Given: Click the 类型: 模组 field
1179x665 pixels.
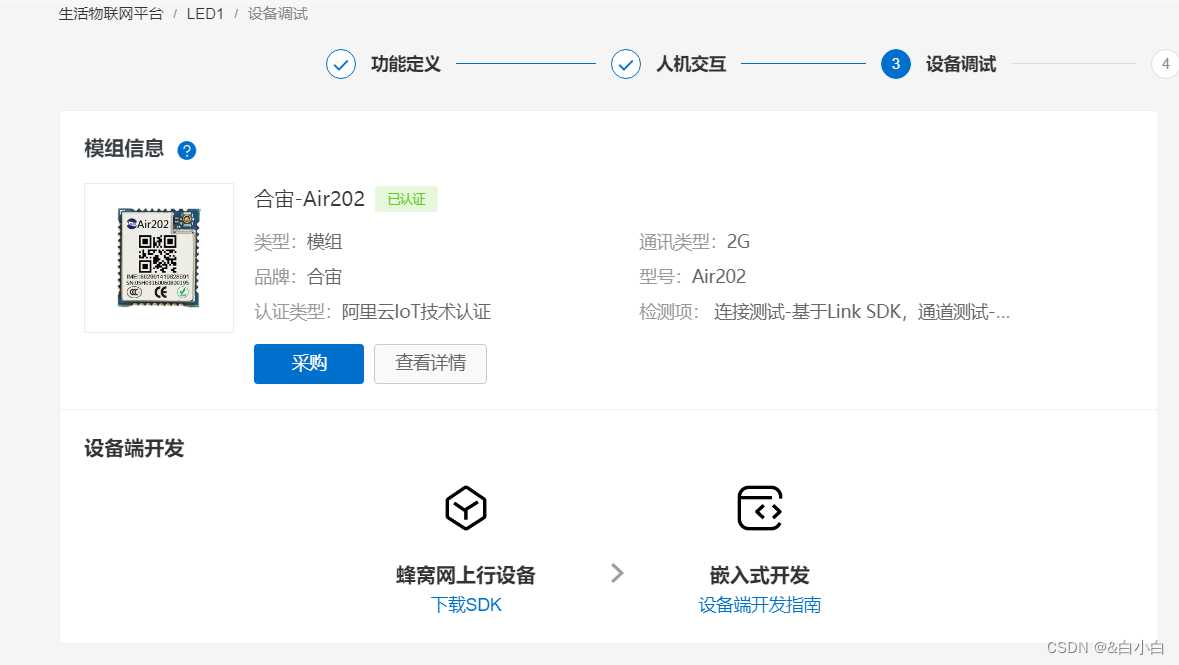Looking at the screenshot, I should [299, 242].
